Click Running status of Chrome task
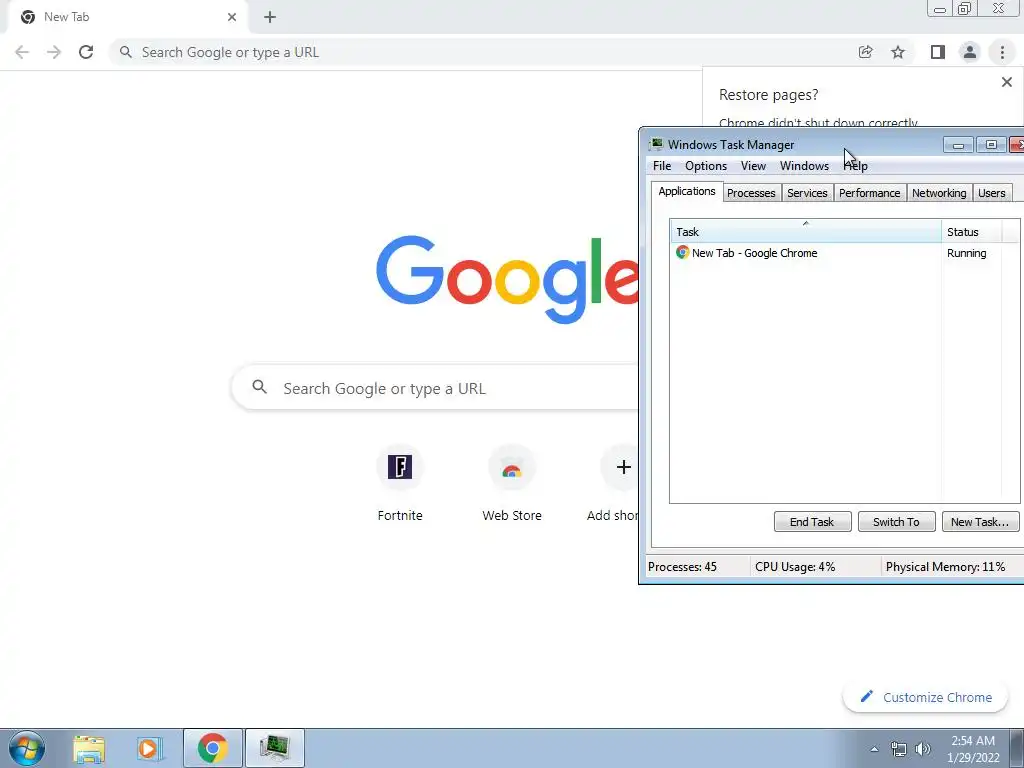Viewport: 1024px width, 768px height. (x=967, y=253)
